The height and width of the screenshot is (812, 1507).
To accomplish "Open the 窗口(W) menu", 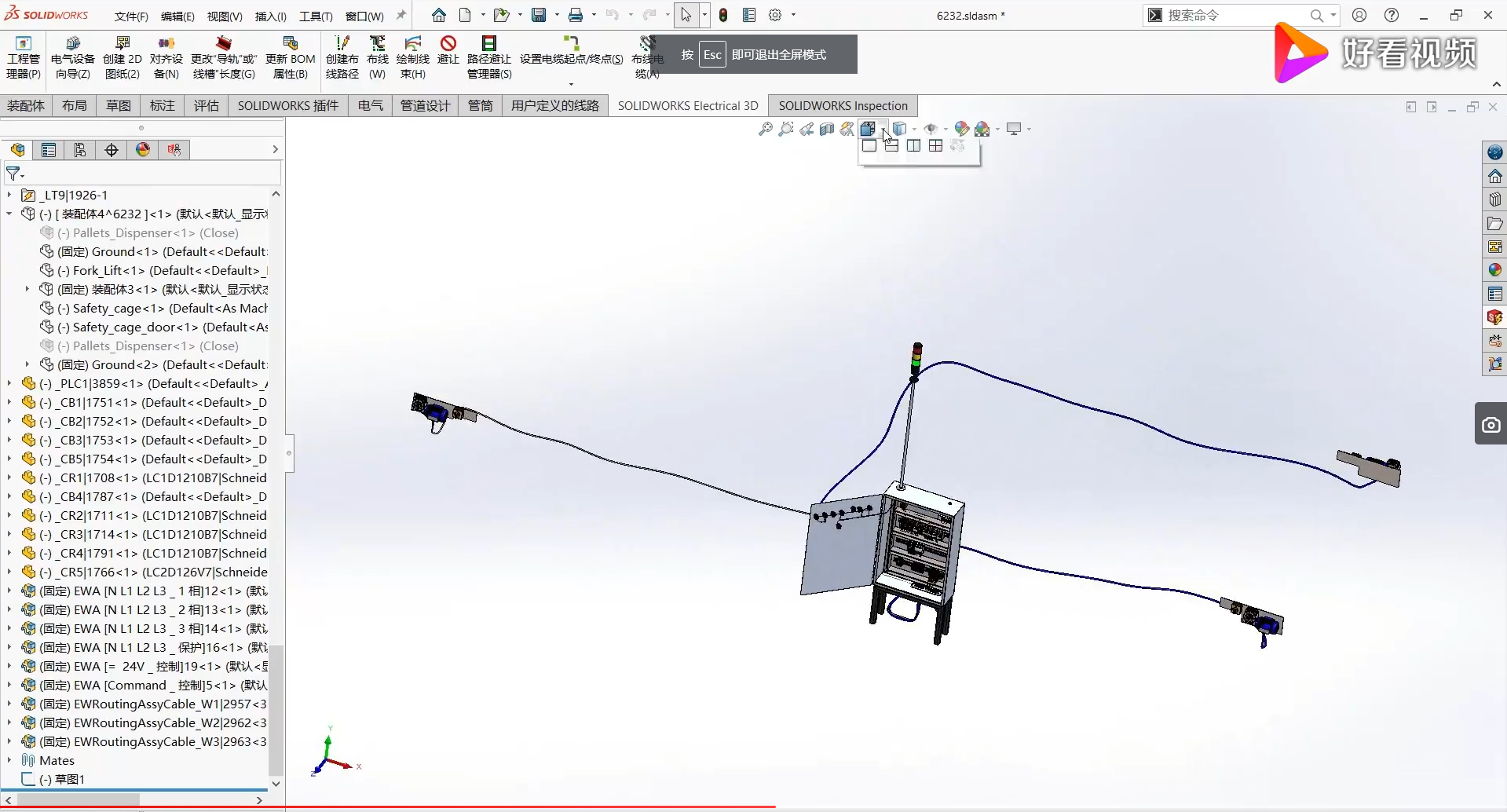I will click(364, 16).
